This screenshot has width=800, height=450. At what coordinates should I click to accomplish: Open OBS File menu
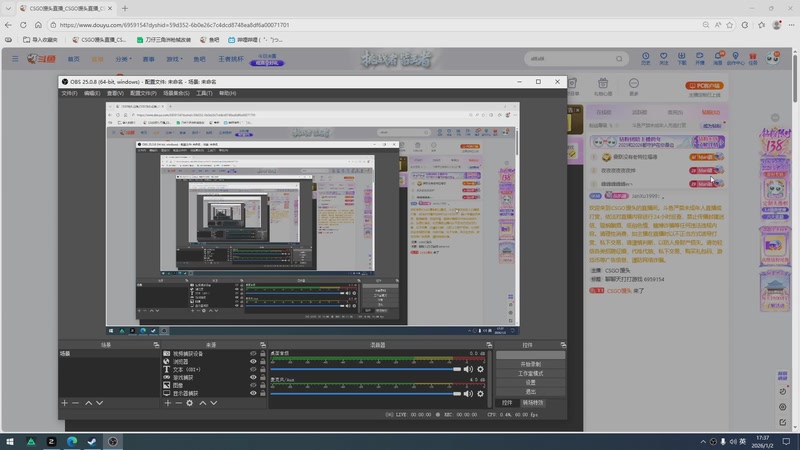pyautogui.click(x=69, y=93)
